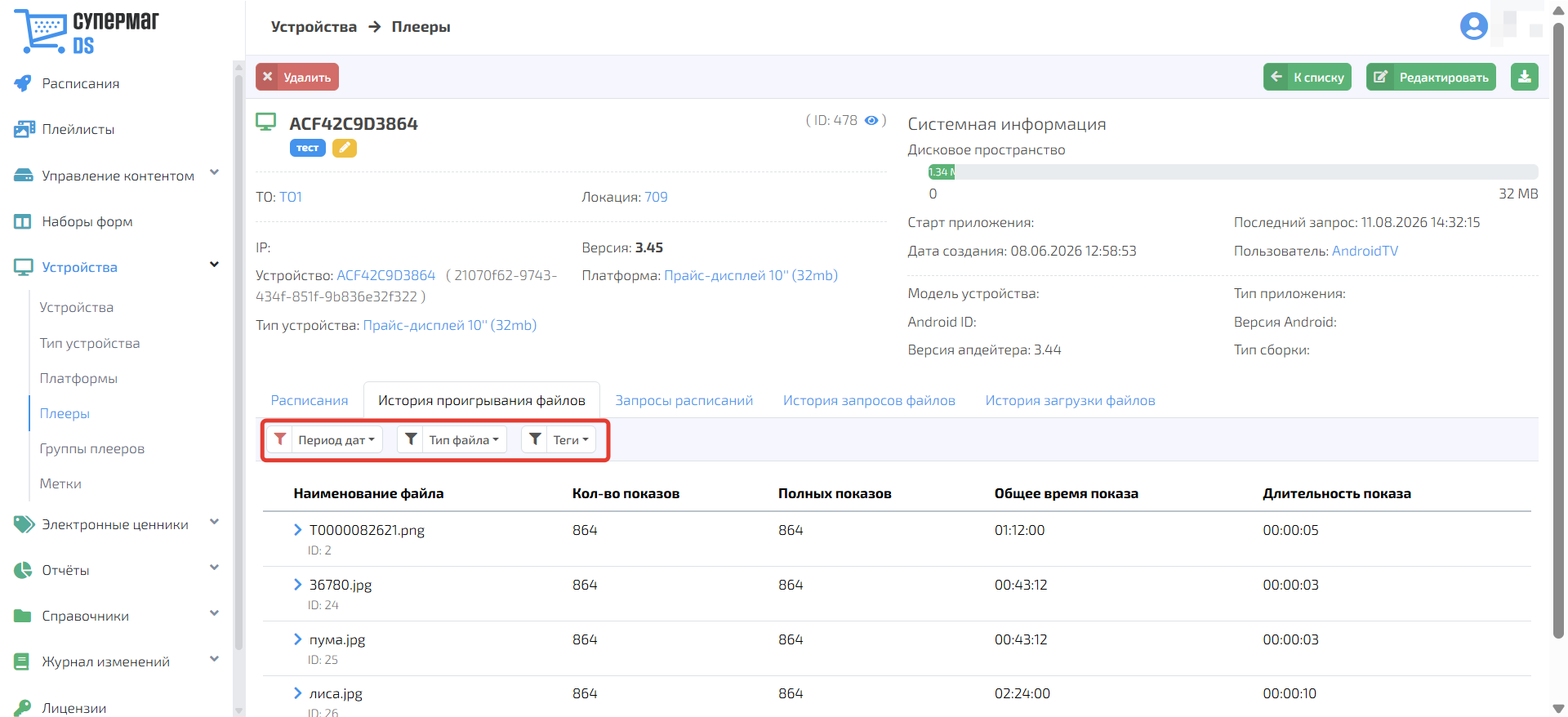Click the pie chart icon beside Отчёты
The height and width of the screenshot is (717, 1568).
[x=23, y=570]
